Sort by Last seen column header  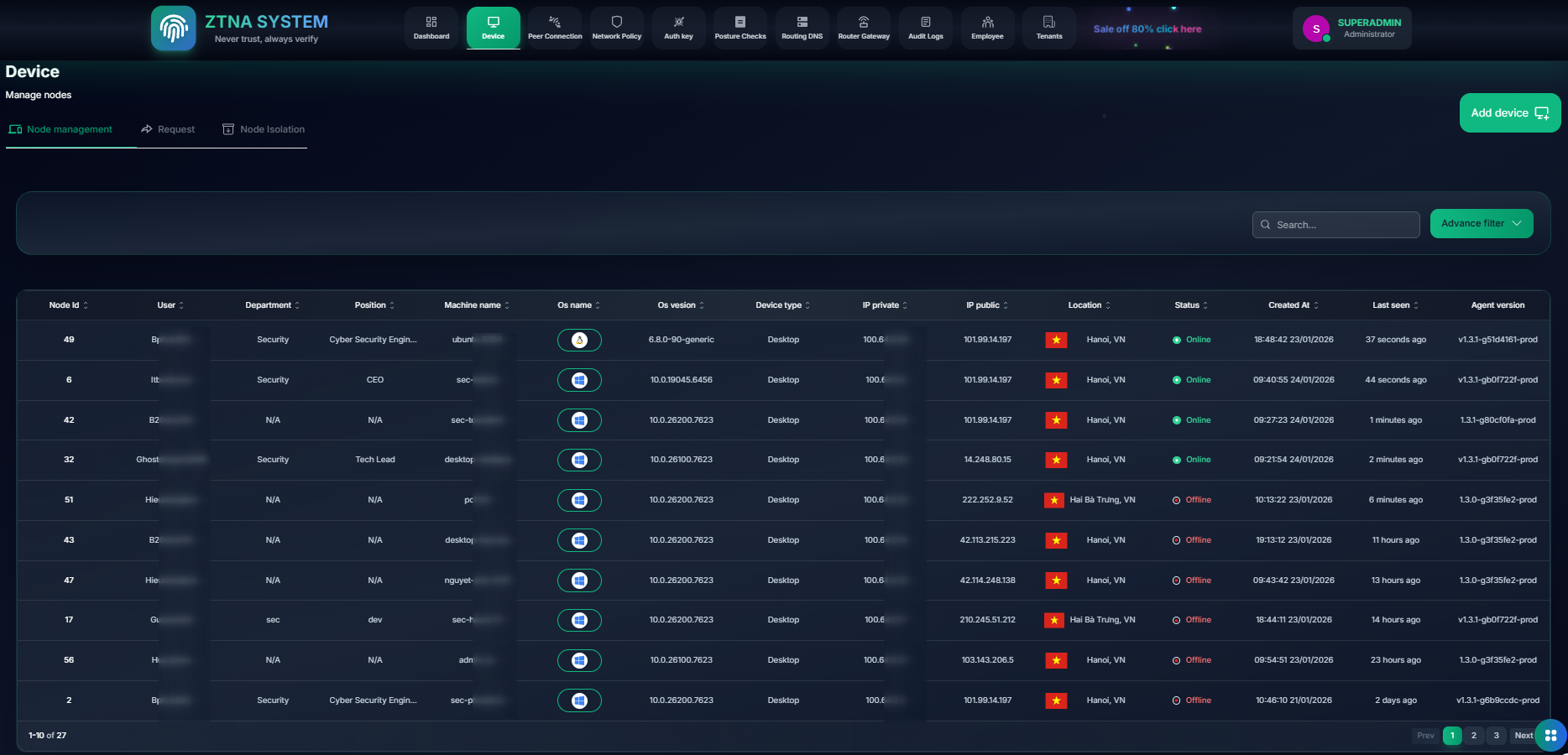1396,305
